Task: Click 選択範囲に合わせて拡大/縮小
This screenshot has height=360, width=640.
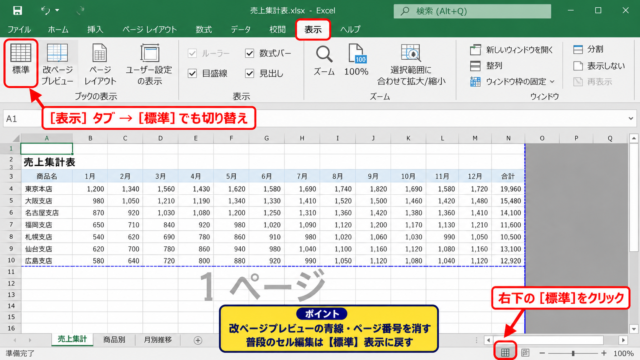Action: pos(411,64)
